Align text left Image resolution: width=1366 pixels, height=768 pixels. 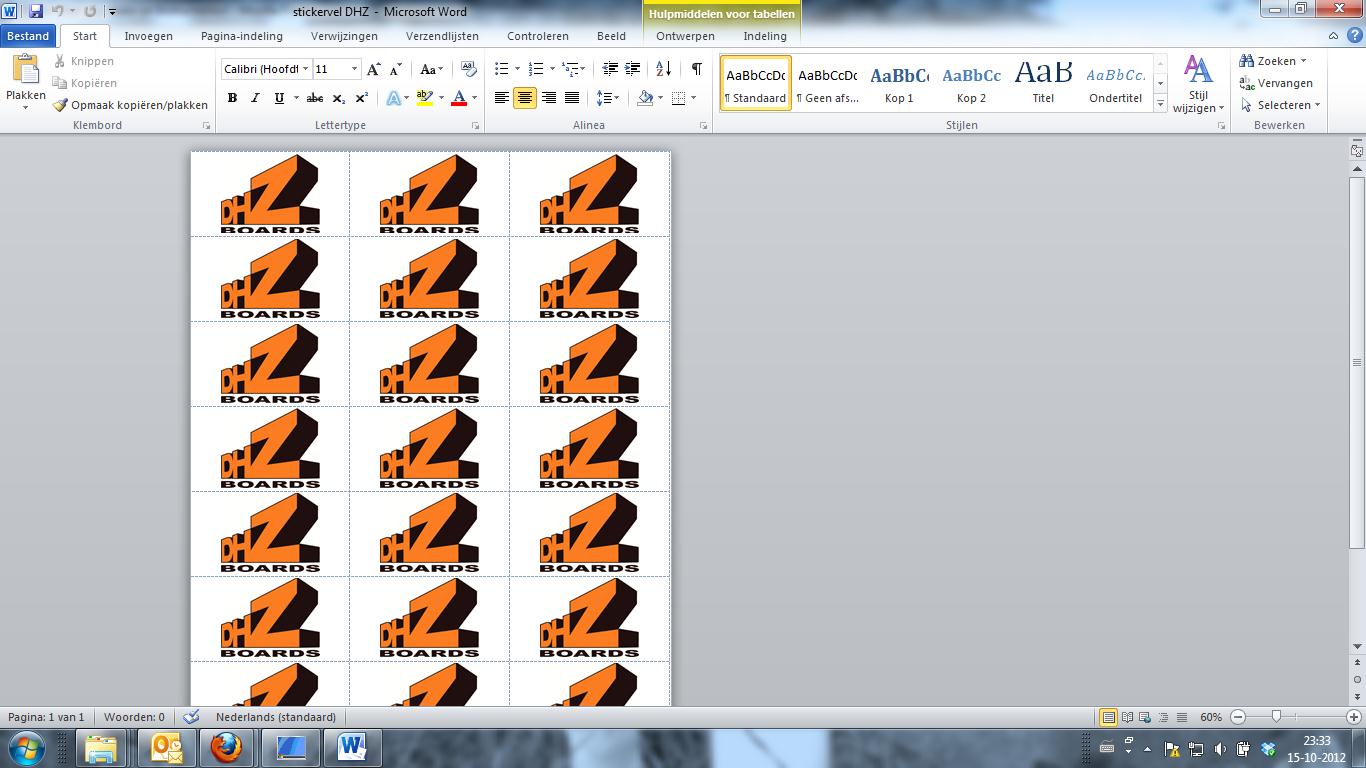point(501,98)
